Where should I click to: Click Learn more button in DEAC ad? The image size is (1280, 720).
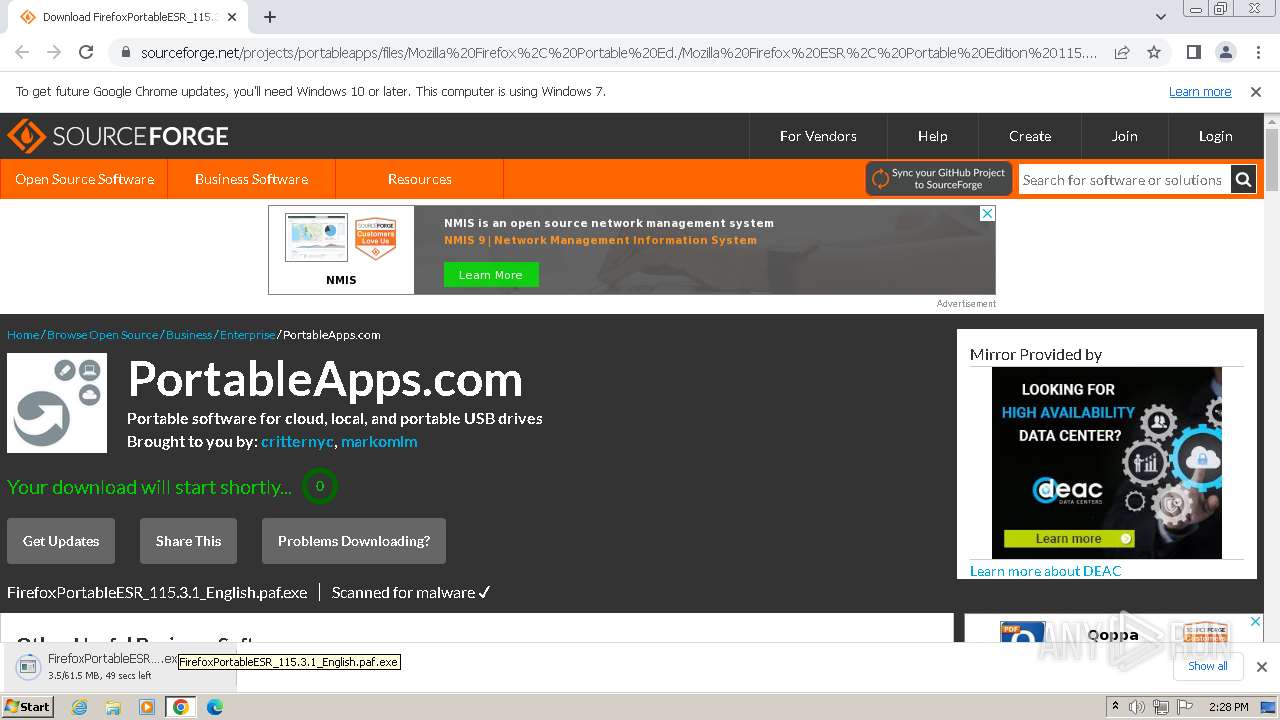coord(1069,539)
